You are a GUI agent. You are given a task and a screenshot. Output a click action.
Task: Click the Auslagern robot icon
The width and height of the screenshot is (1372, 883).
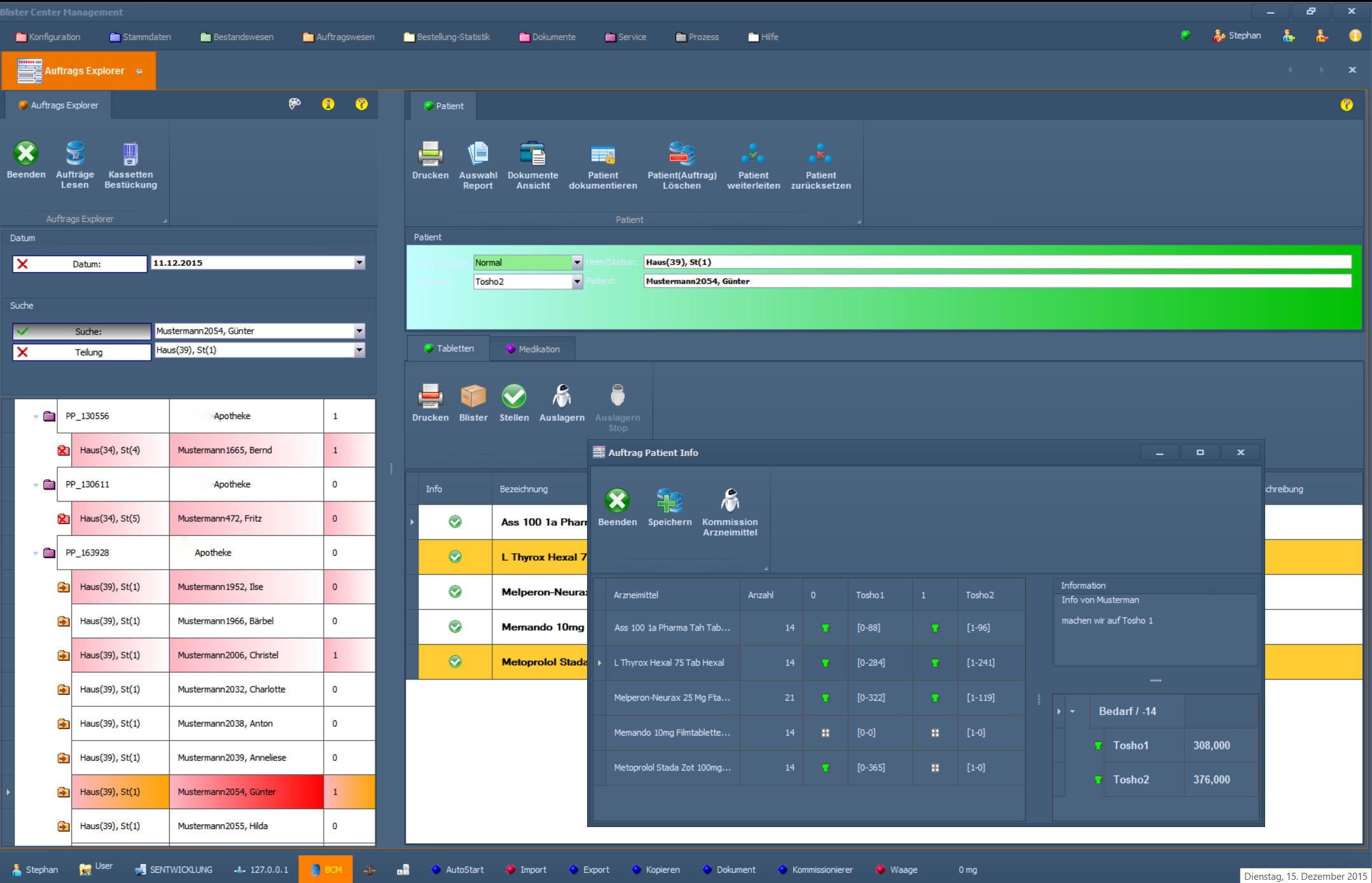(x=562, y=397)
